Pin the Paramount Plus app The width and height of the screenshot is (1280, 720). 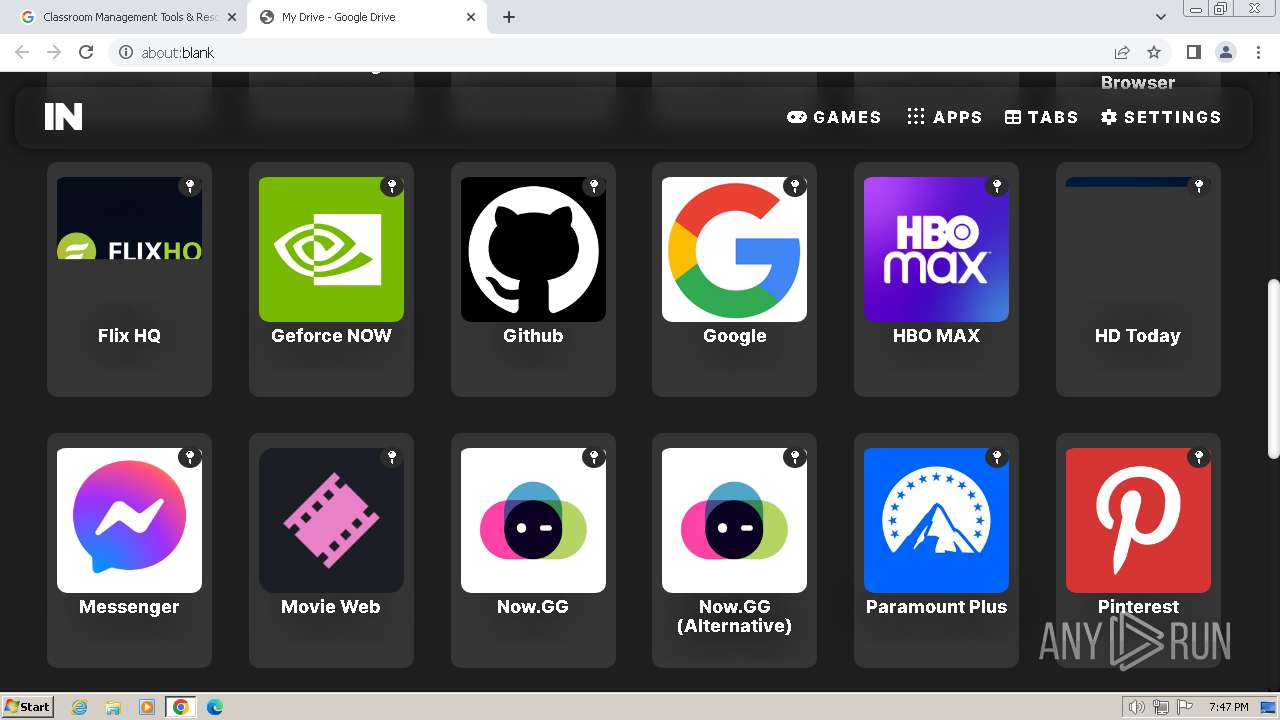coord(997,457)
